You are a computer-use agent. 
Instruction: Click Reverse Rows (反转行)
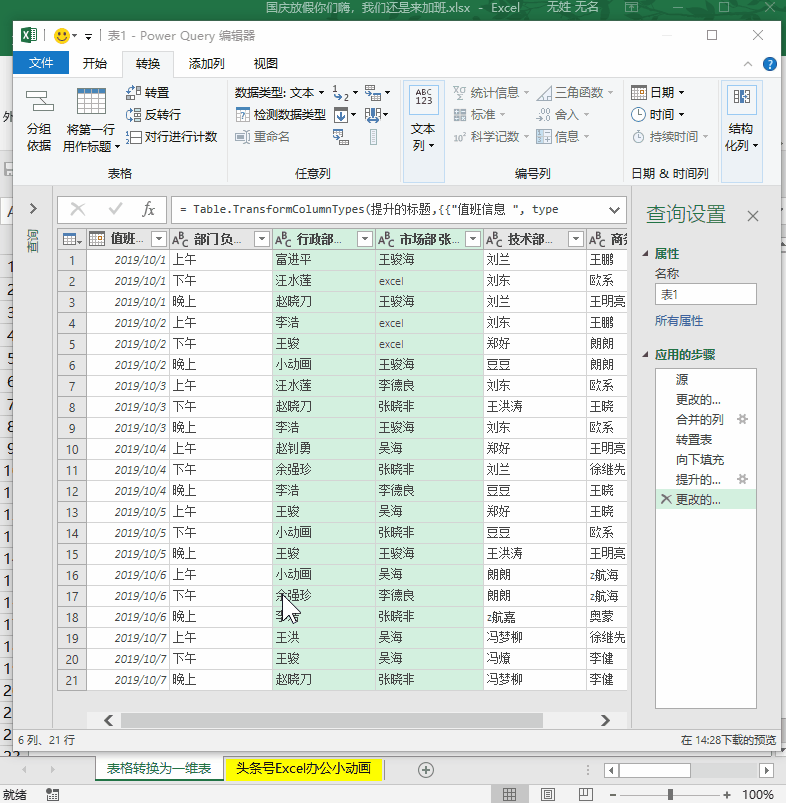(153, 115)
